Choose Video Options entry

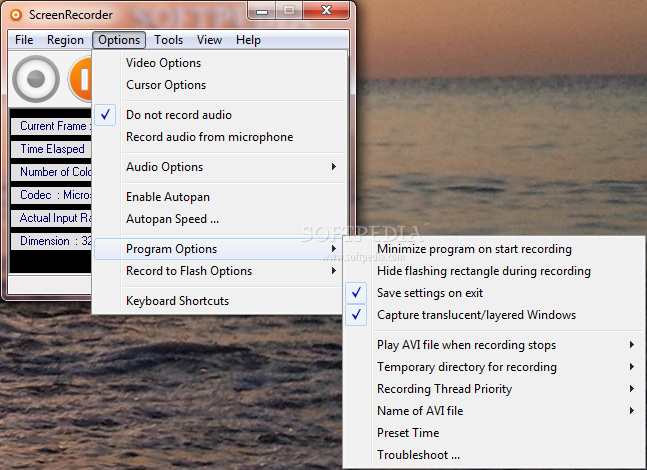click(220, 63)
